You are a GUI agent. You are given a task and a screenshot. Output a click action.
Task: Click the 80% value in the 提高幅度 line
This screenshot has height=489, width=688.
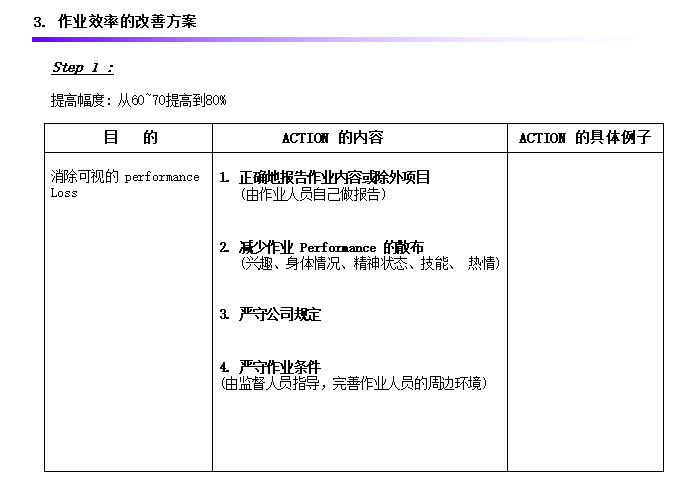215,100
